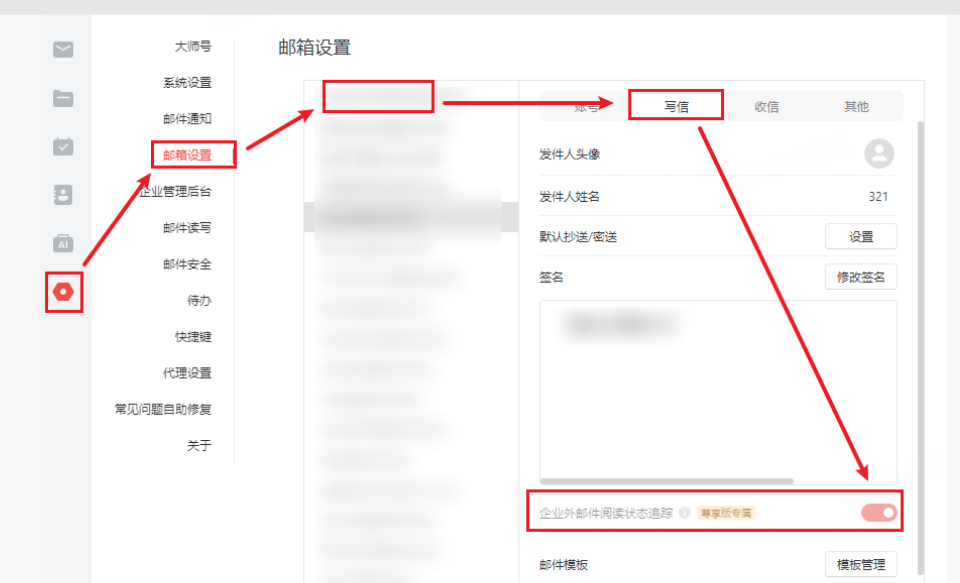The width and height of the screenshot is (960, 583).
Task: Click the 邮件模板 label
Action: tap(563, 565)
